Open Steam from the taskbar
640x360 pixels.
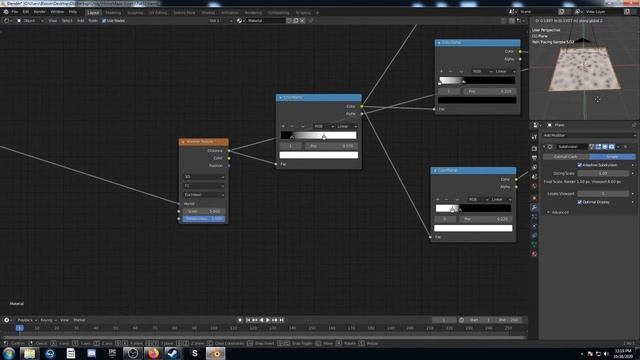point(173,353)
